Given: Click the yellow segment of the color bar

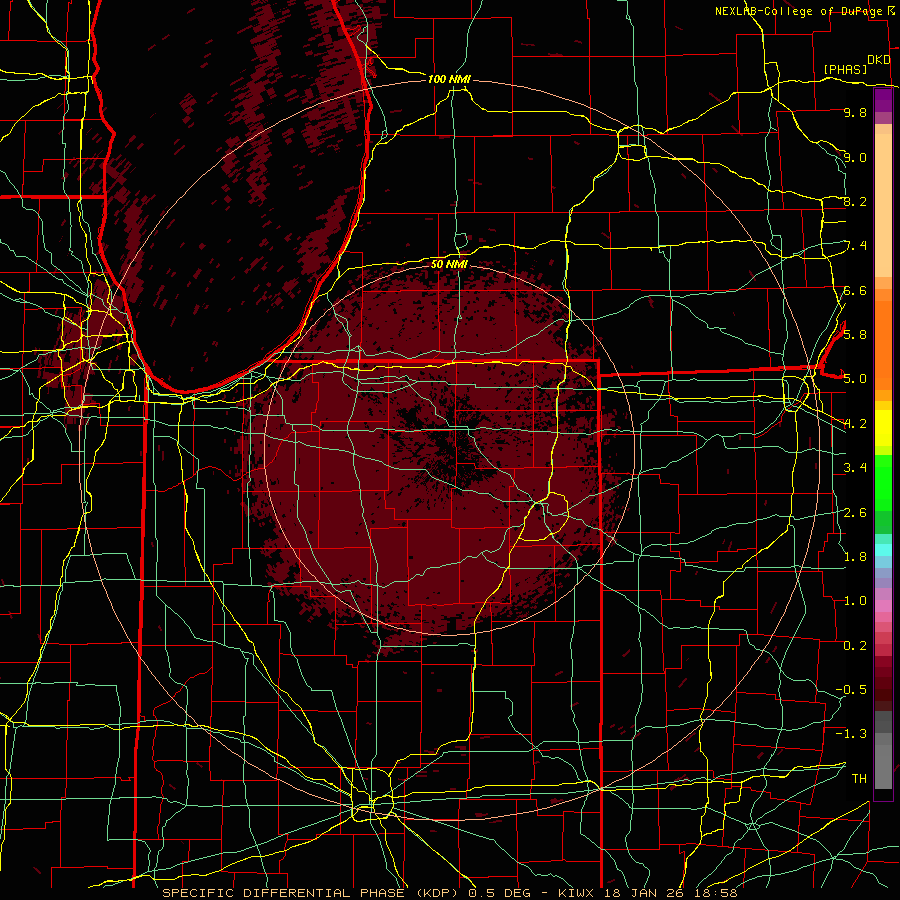Looking at the screenshot, I should pyautogui.click(x=883, y=428).
